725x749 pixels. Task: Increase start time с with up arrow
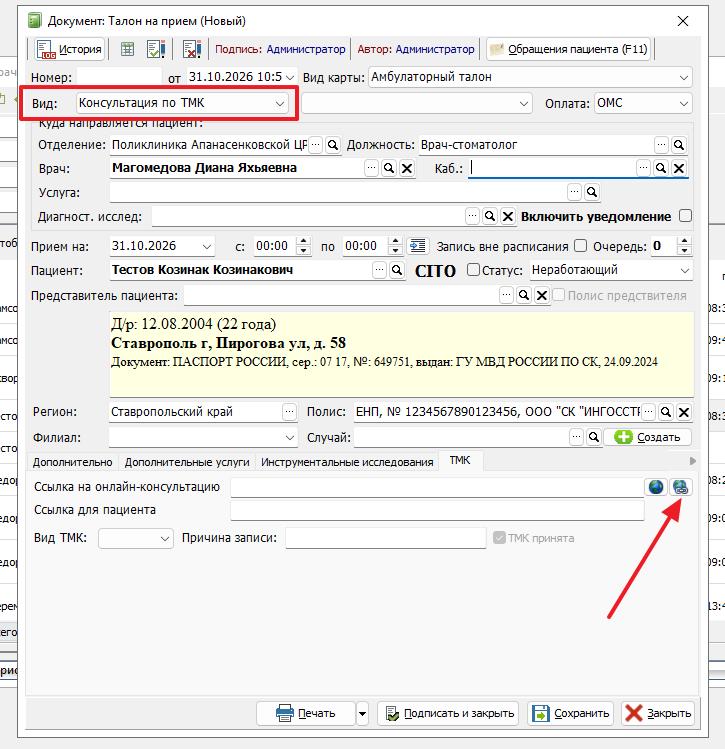(x=304, y=241)
